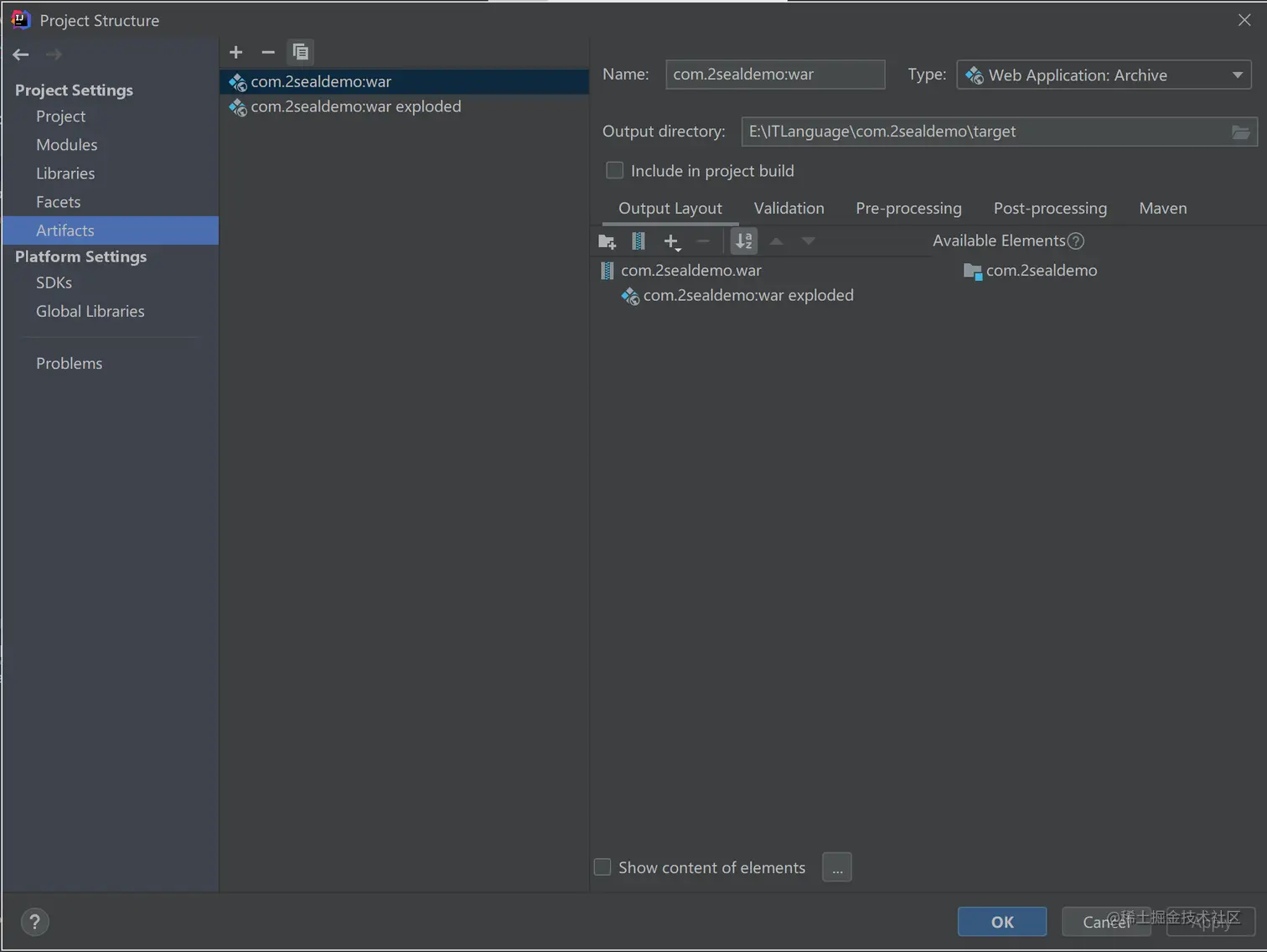Click the OK button
The height and width of the screenshot is (952, 1267).
1002,922
